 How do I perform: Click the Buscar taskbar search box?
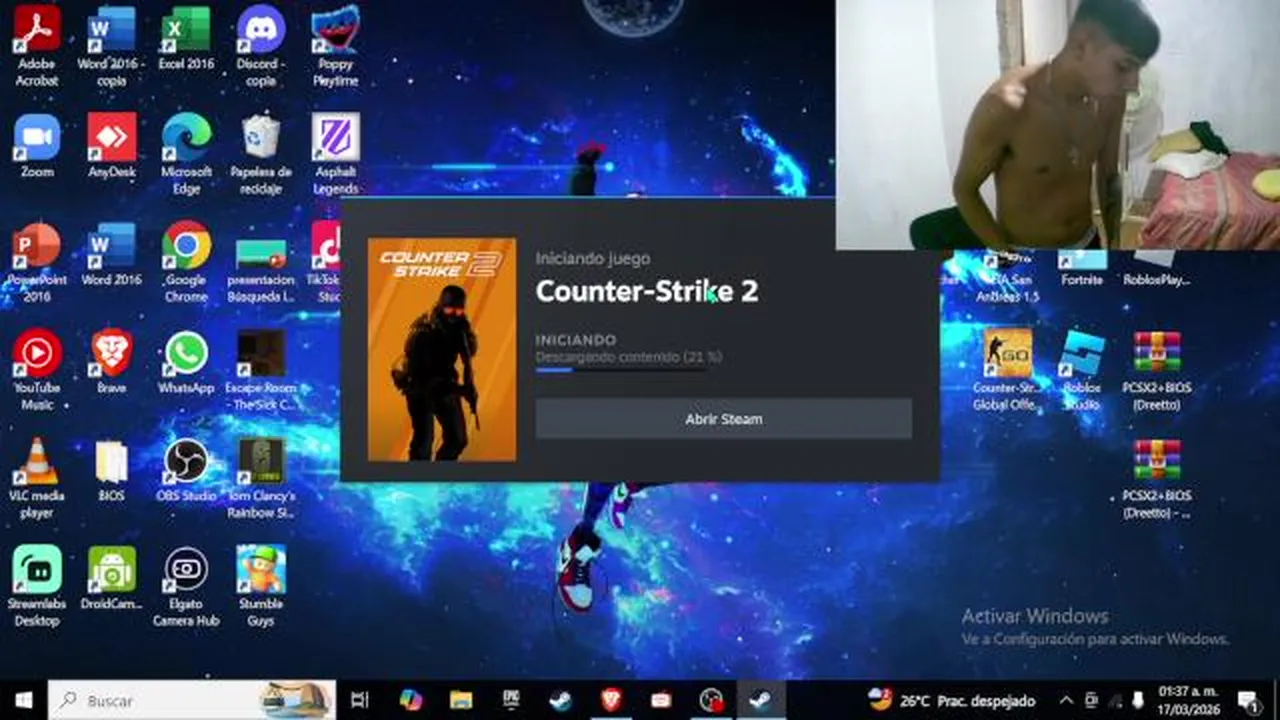[x=192, y=700]
